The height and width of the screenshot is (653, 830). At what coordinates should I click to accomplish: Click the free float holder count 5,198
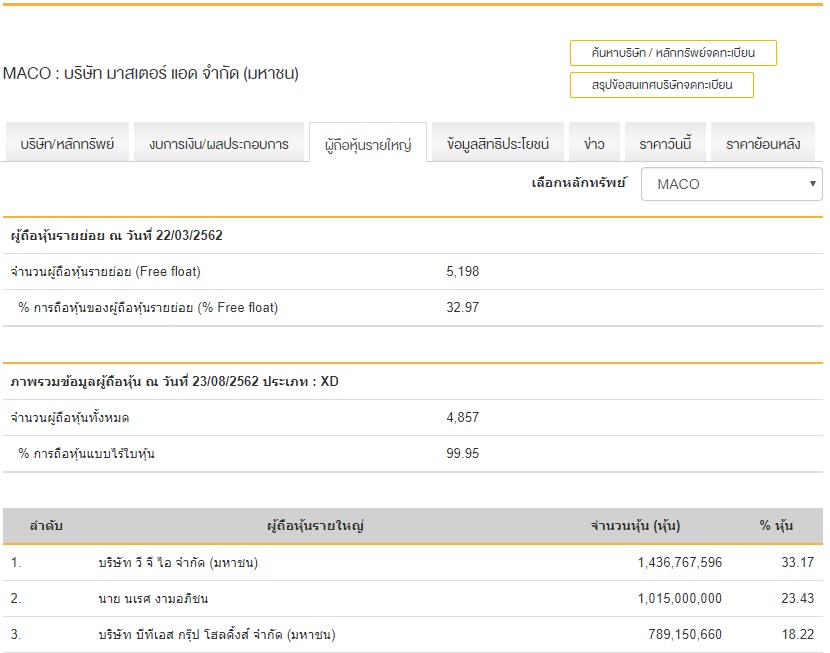click(463, 271)
